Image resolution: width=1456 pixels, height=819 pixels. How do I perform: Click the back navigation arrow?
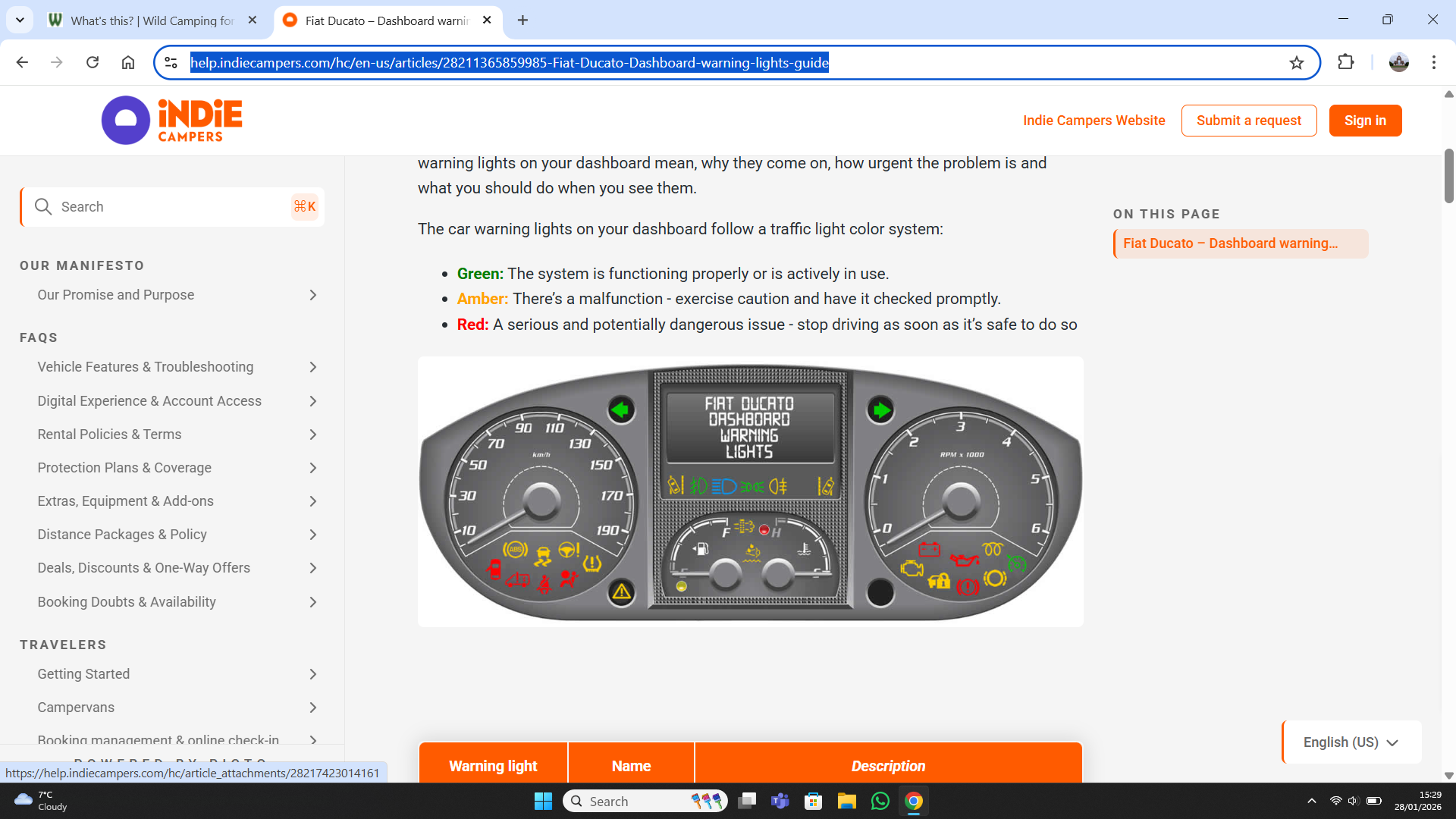(21, 62)
